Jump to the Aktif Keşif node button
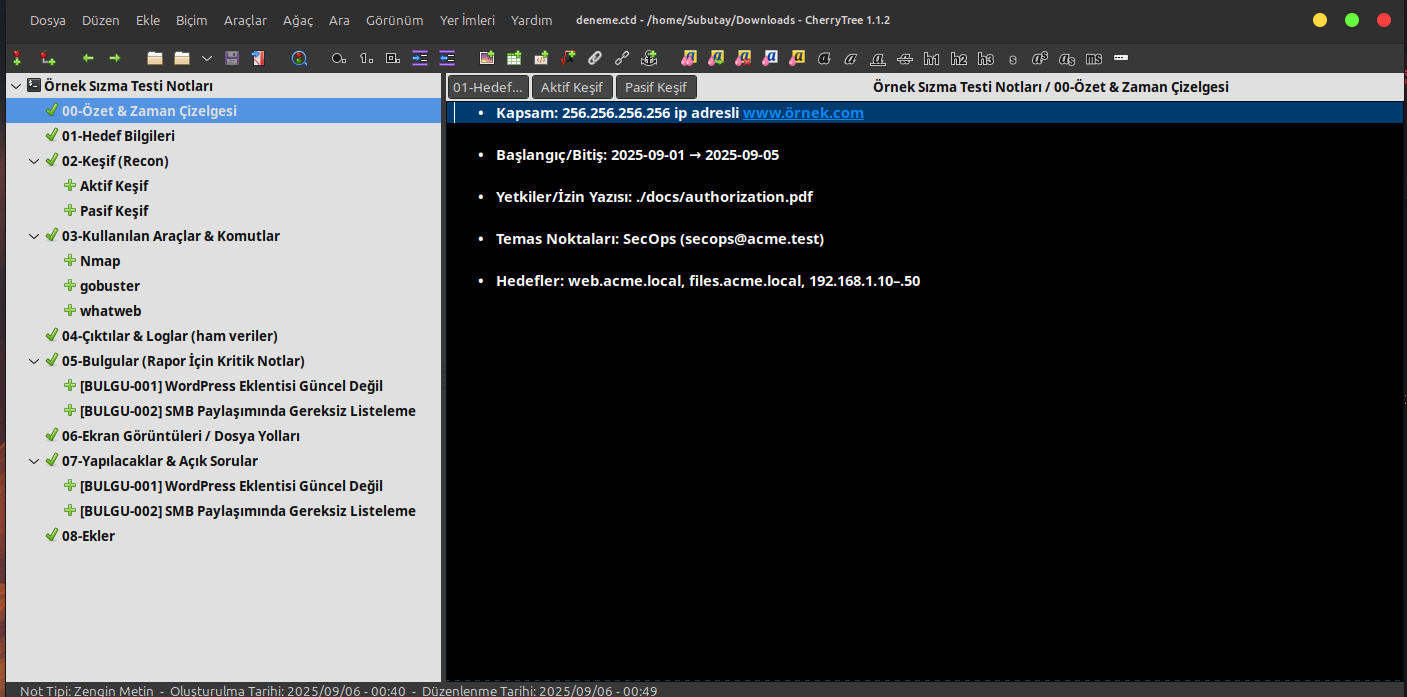This screenshot has width=1407, height=697. 572,87
